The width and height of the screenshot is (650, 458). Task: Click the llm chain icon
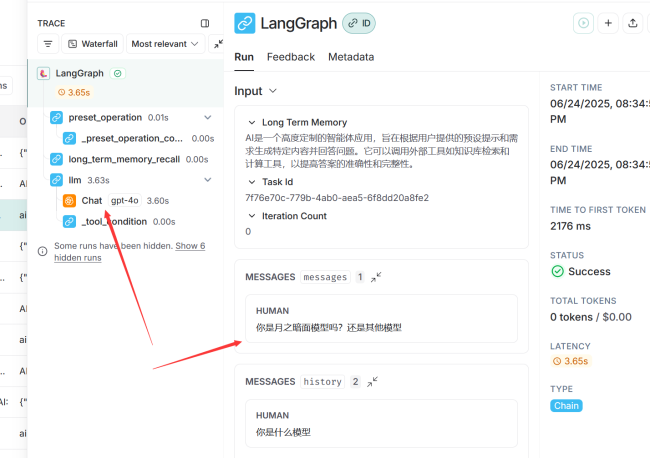point(56,180)
